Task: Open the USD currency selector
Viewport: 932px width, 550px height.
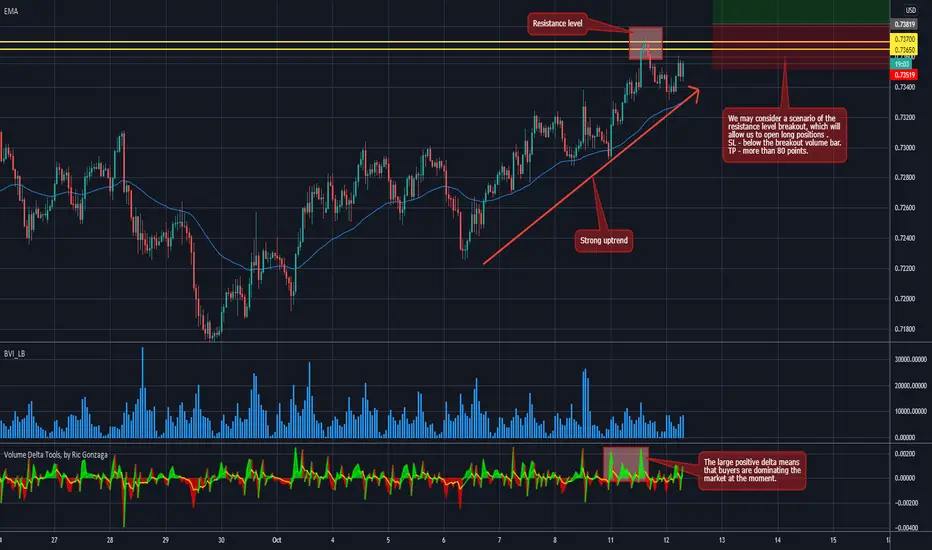Action: (x=910, y=10)
